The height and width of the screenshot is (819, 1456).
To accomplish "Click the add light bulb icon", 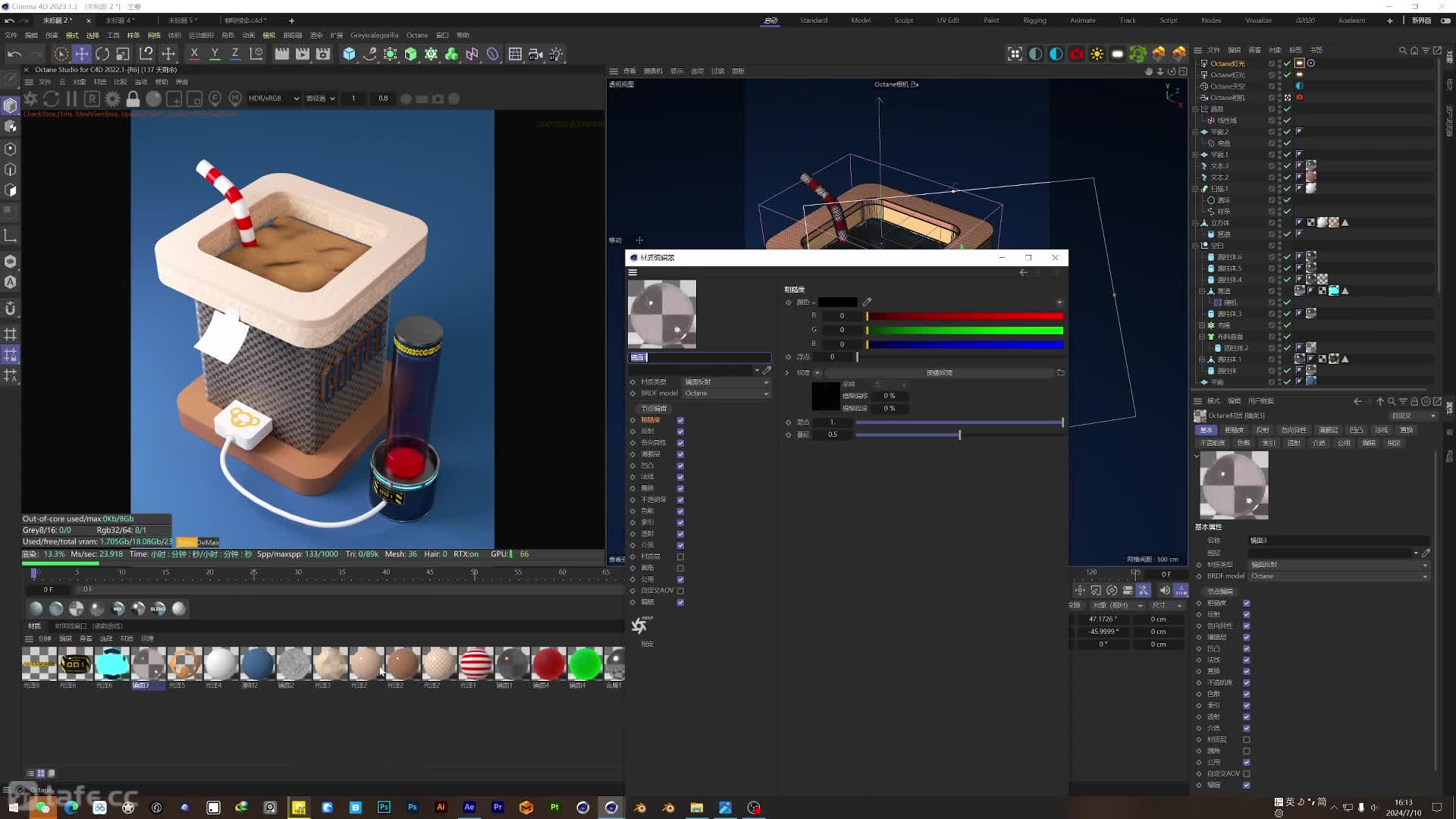I will pos(557,54).
